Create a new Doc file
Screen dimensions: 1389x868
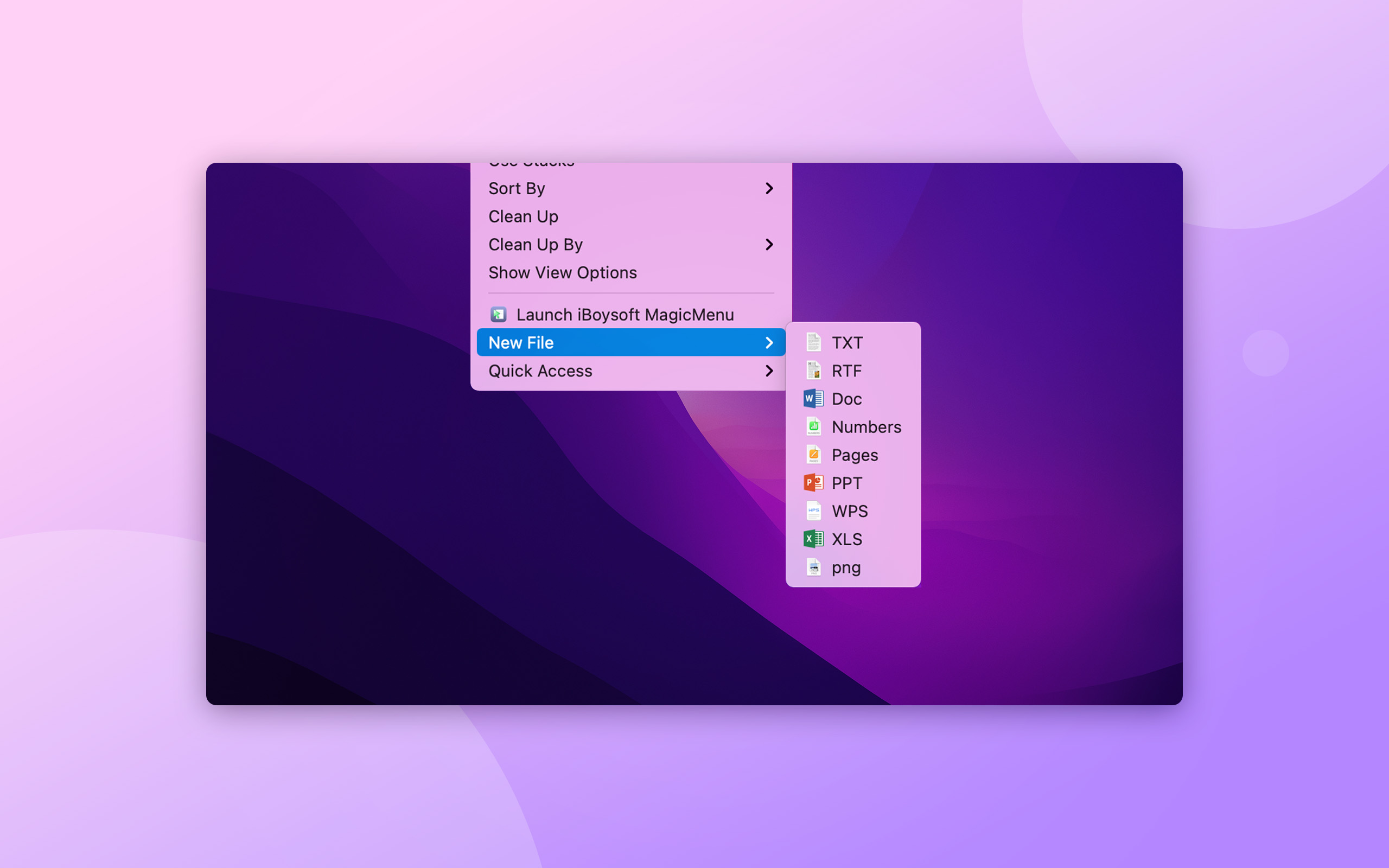853,399
